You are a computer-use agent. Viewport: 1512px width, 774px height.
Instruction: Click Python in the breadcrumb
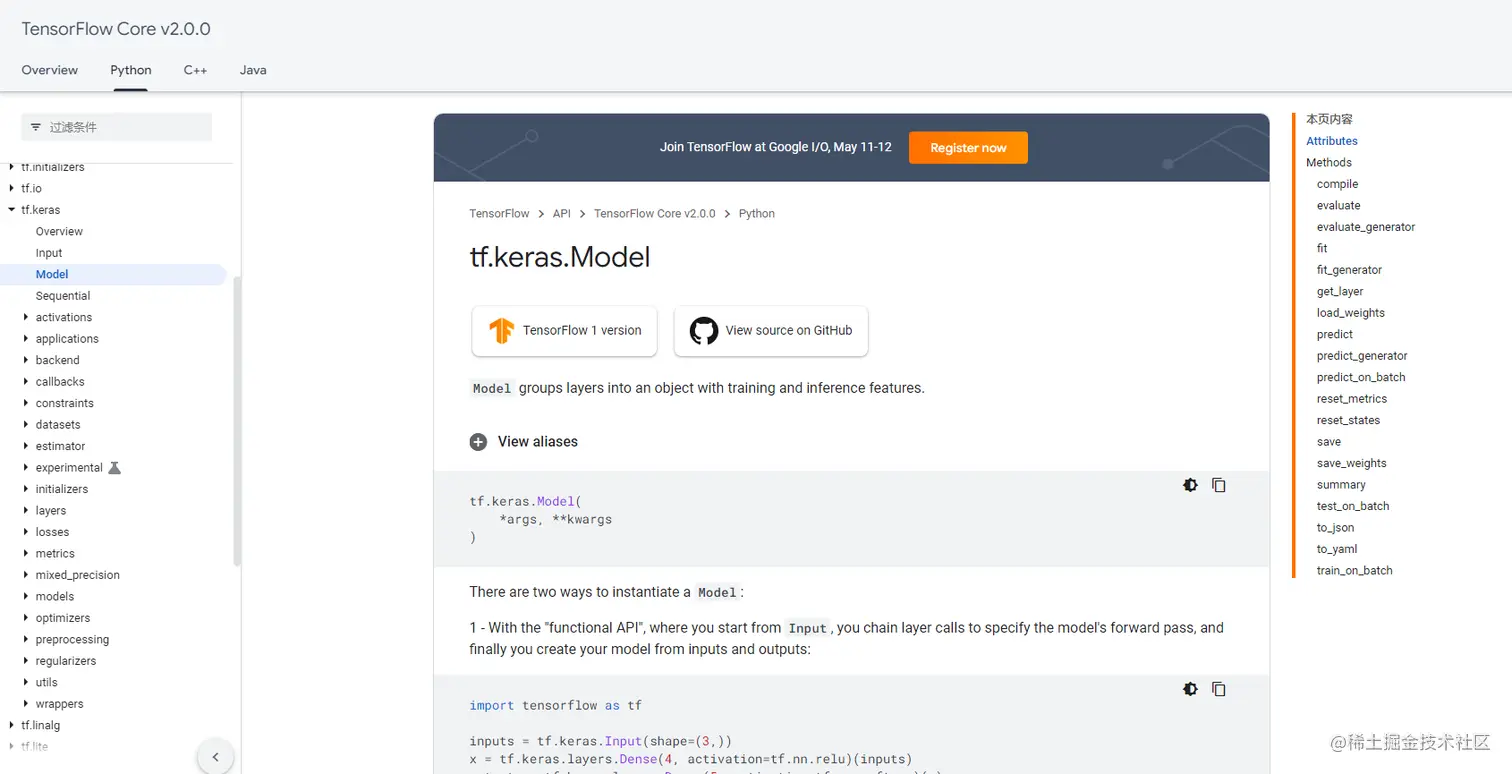pos(757,214)
